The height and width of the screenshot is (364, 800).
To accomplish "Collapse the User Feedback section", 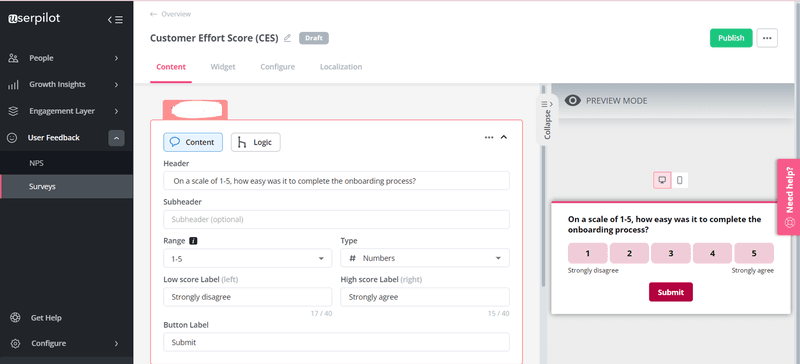I will pyautogui.click(x=116, y=138).
